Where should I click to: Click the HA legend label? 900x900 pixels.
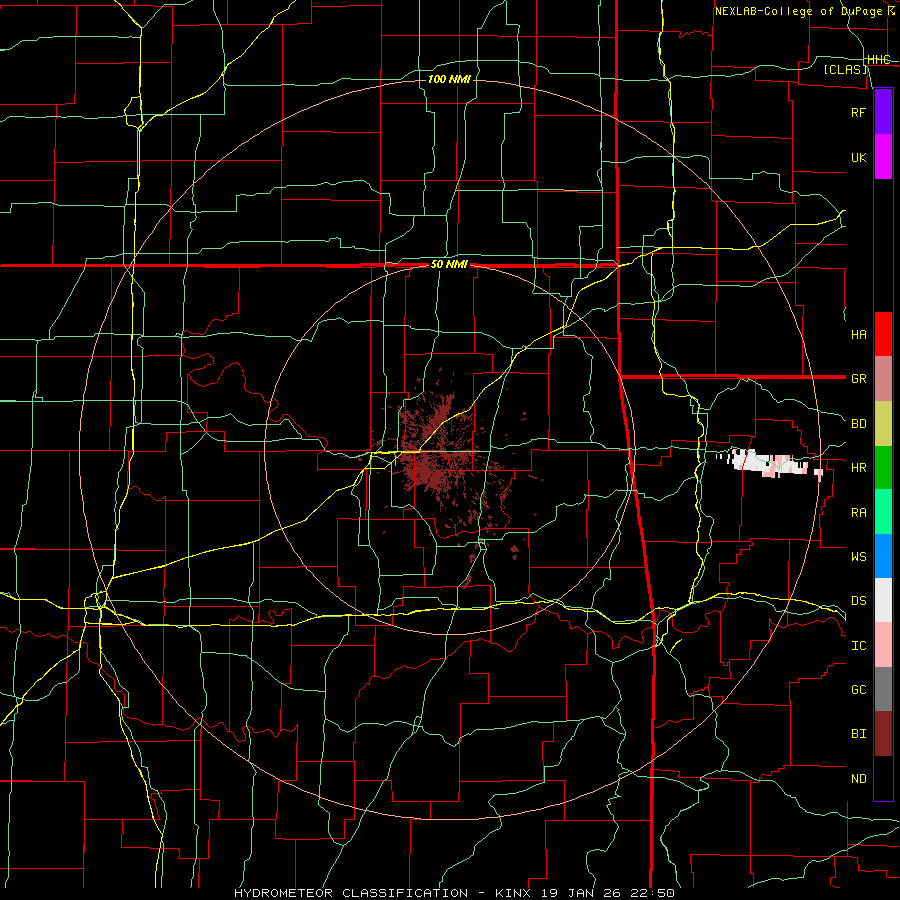[858, 335]
